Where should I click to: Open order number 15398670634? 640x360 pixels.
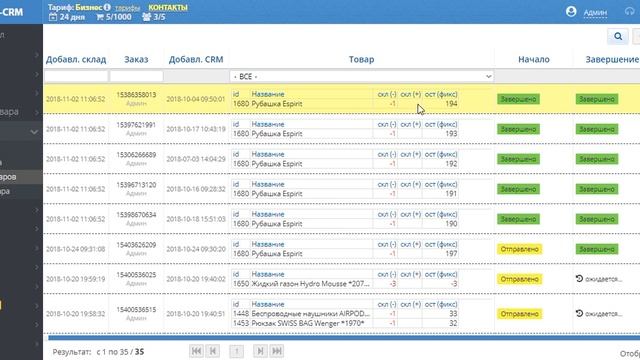click(x=136, y=215)
